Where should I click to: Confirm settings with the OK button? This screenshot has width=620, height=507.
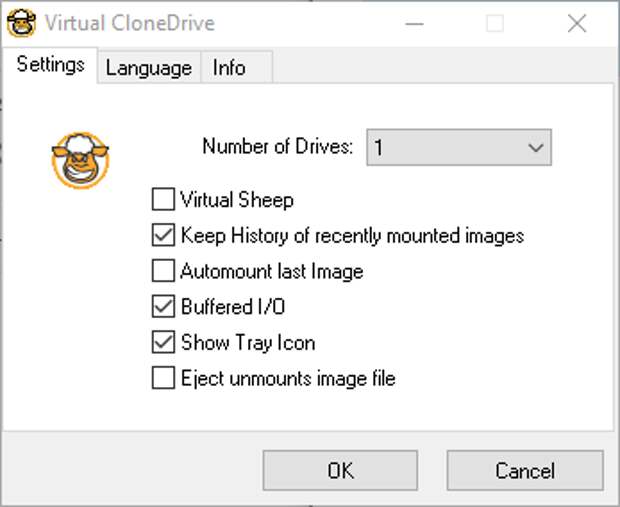tap(340, 471)
